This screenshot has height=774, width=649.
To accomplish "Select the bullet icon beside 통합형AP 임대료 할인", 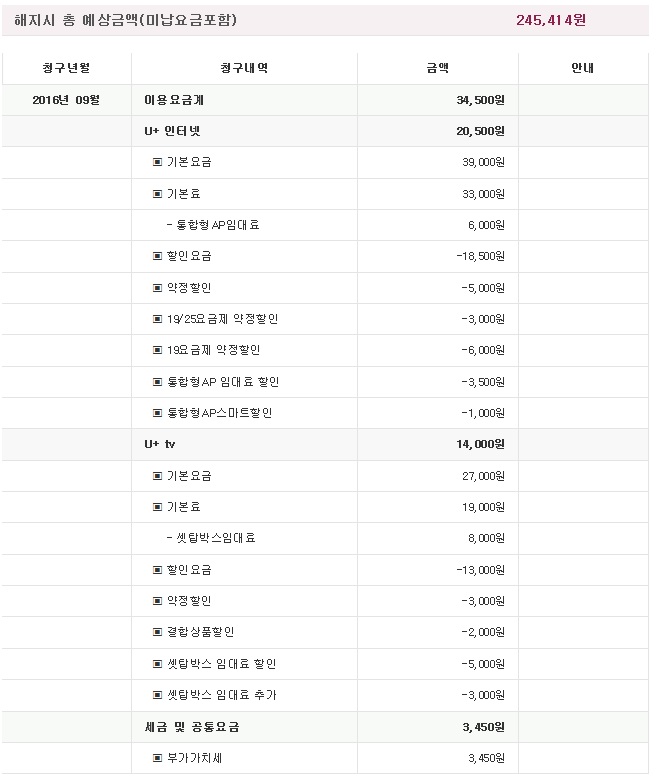I will tap(157, 382).
